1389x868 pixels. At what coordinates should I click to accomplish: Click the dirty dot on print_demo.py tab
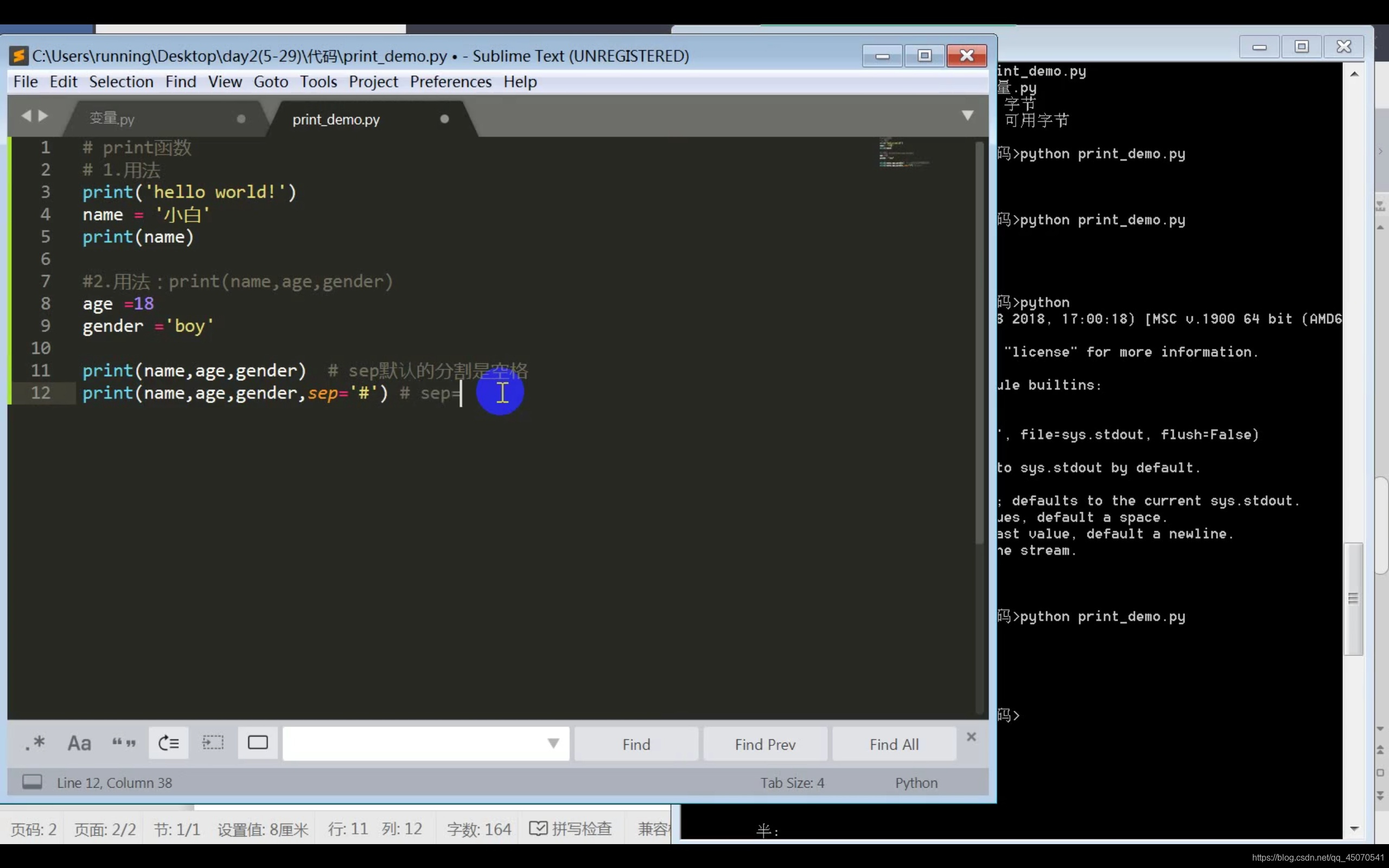pos(444,119)
